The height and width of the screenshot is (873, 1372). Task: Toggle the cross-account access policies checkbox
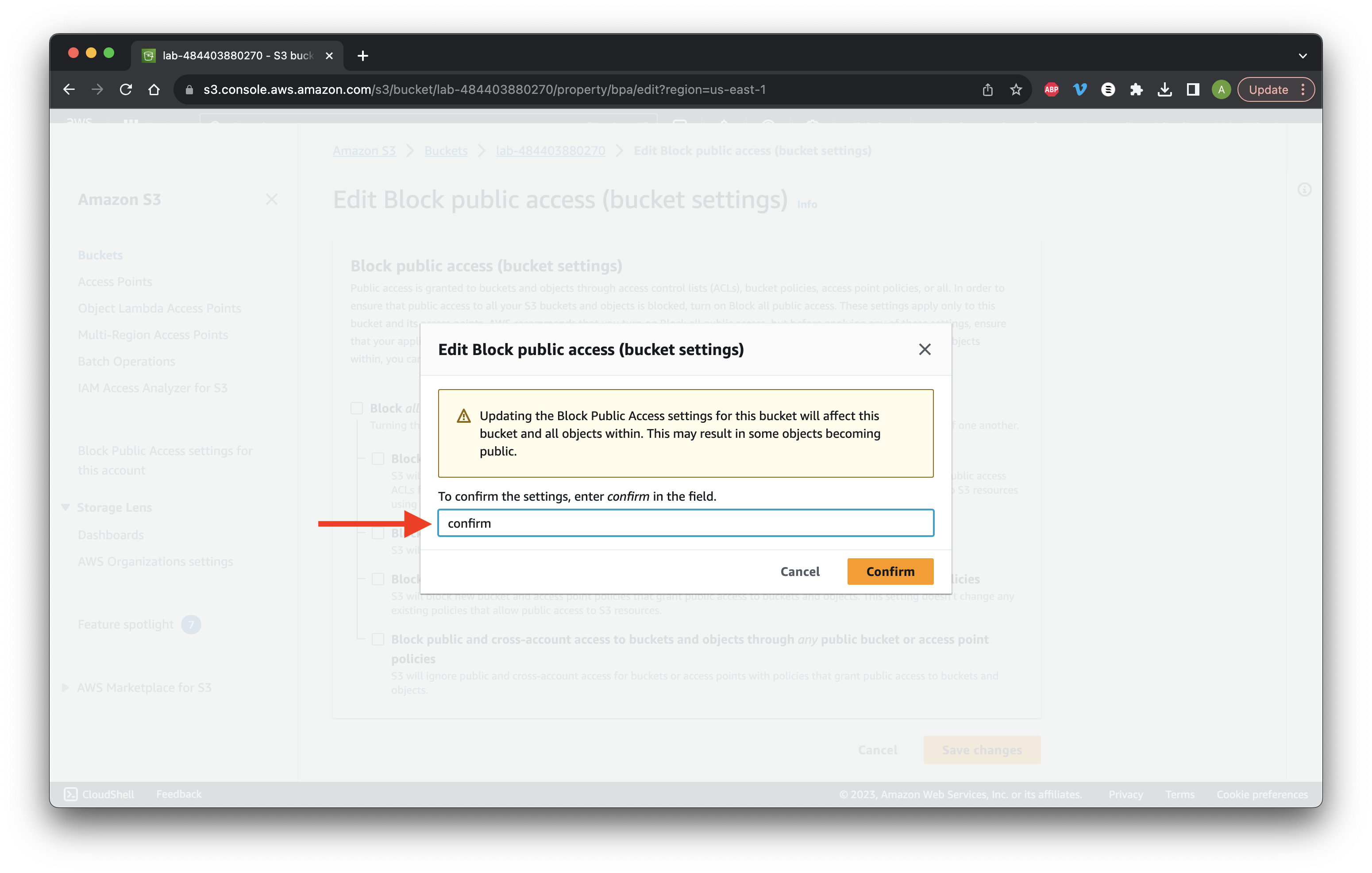pyautogui.click(x=378, y=639)
